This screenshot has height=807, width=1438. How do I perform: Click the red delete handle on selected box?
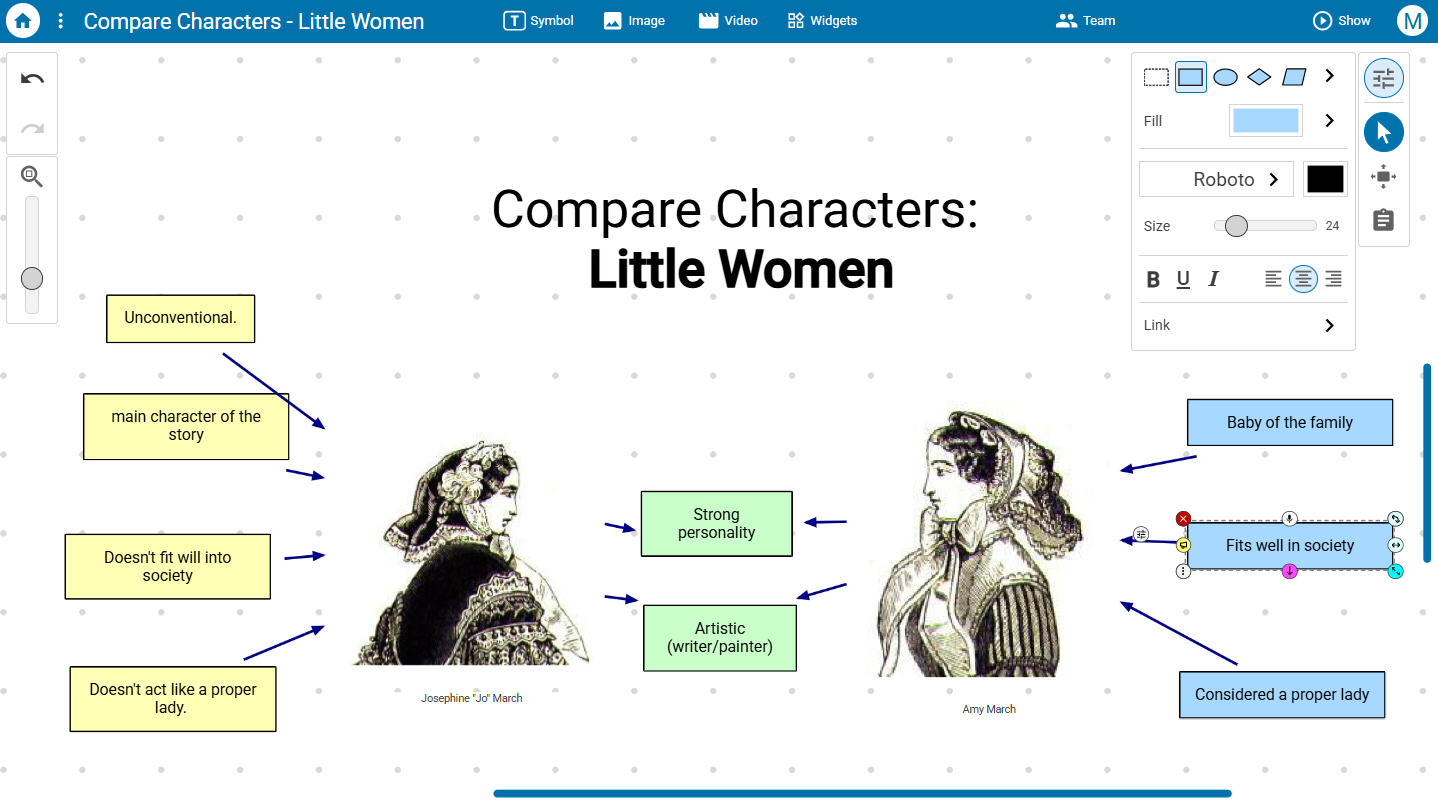[x=1184, y=519]
